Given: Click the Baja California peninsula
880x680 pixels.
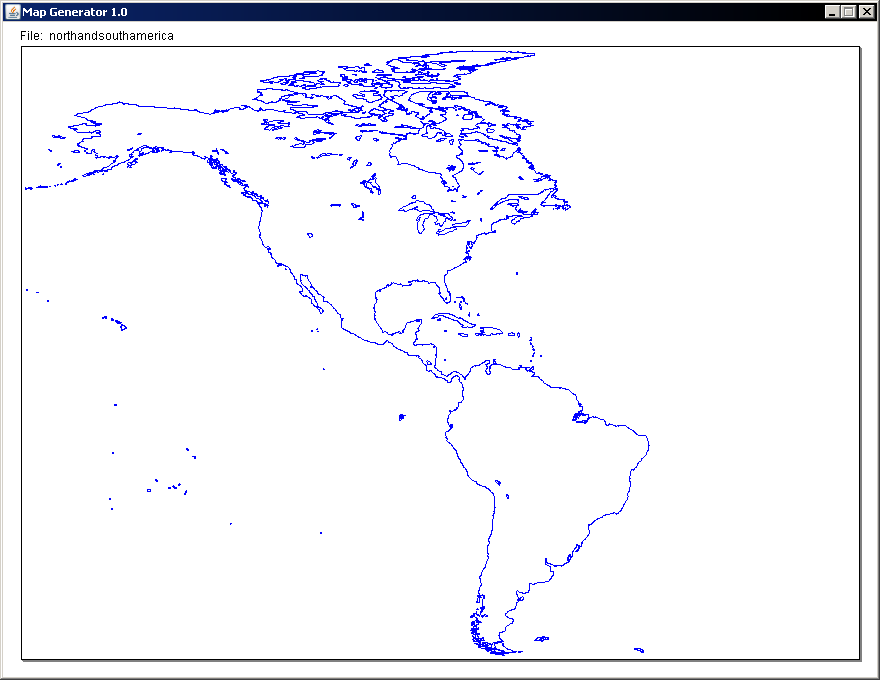Looking at the screenshot, I should pyautogui.click(x=307, y=290).
